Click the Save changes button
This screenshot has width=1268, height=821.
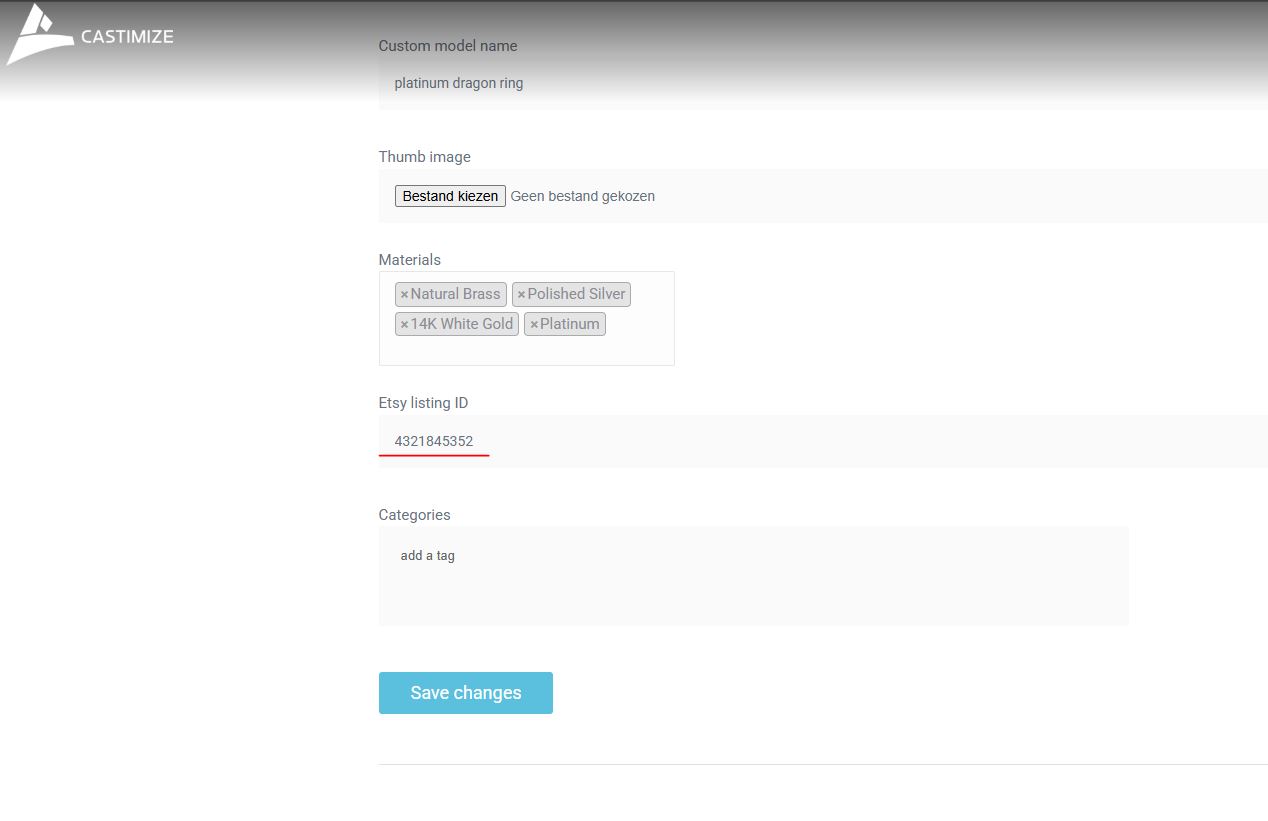pos(466,693)
